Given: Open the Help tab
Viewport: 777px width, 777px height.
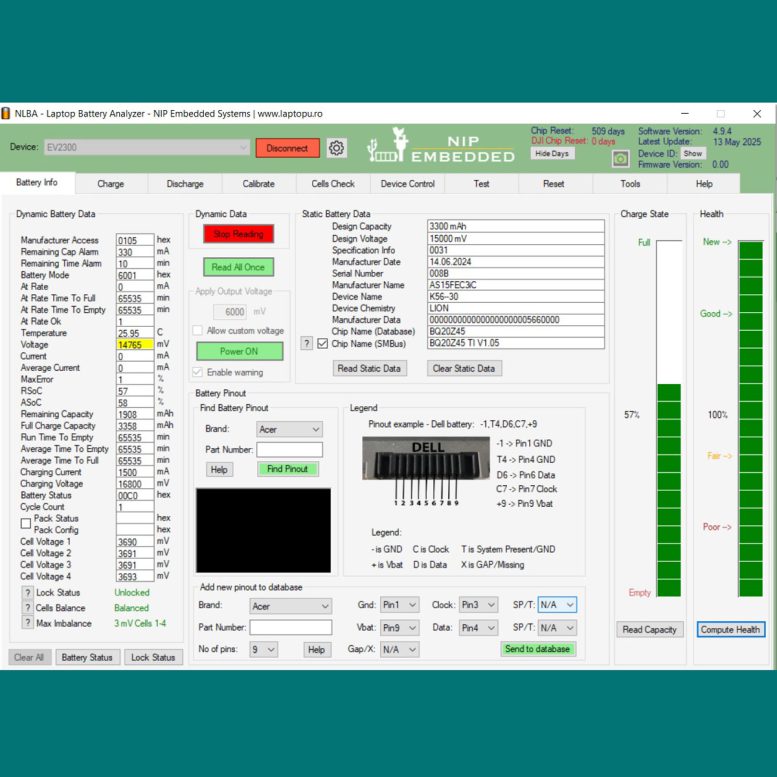Looking at the screenshot, I should [704, 184].
